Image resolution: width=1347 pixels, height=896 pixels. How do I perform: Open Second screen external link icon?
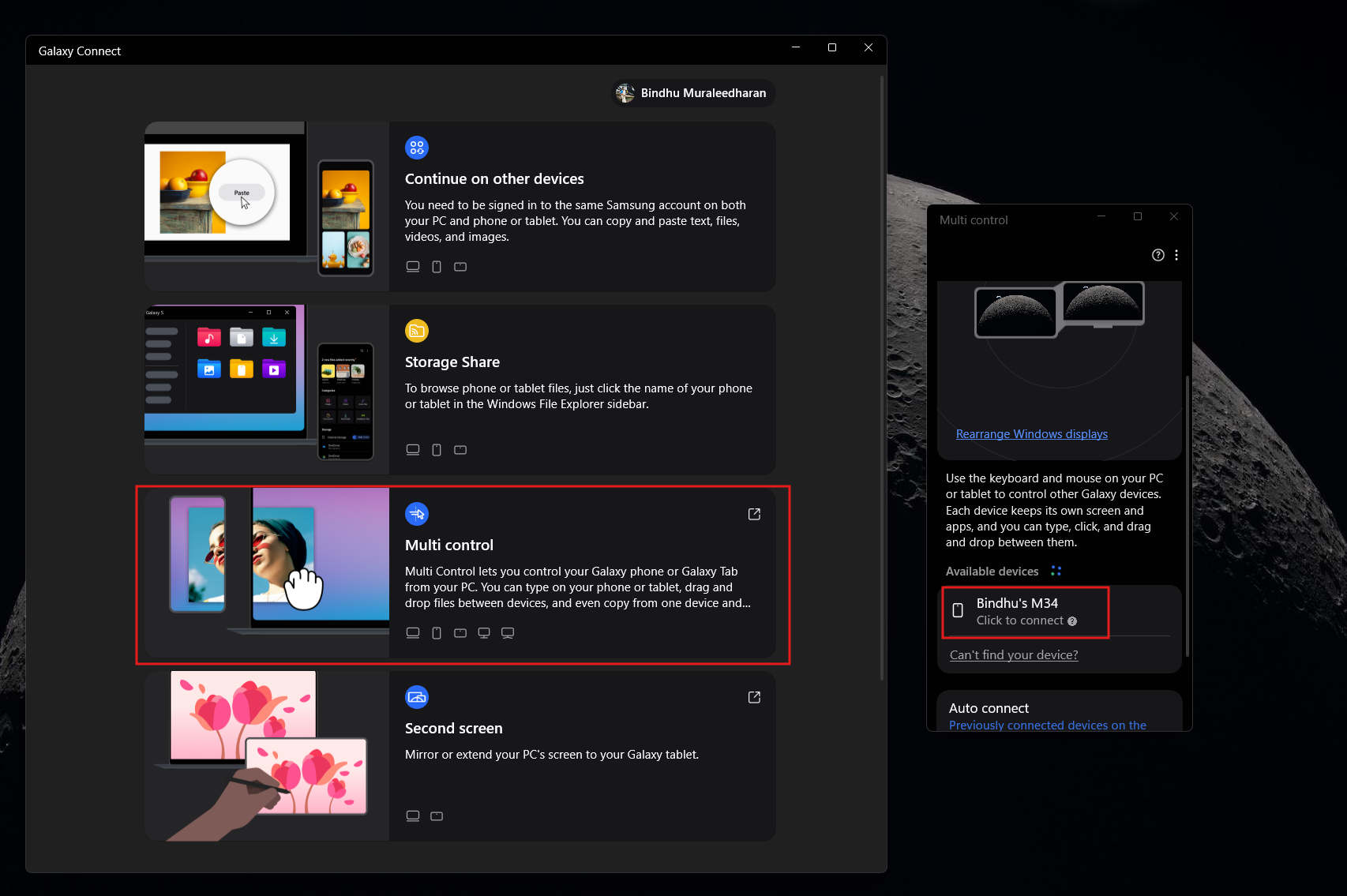753,697
